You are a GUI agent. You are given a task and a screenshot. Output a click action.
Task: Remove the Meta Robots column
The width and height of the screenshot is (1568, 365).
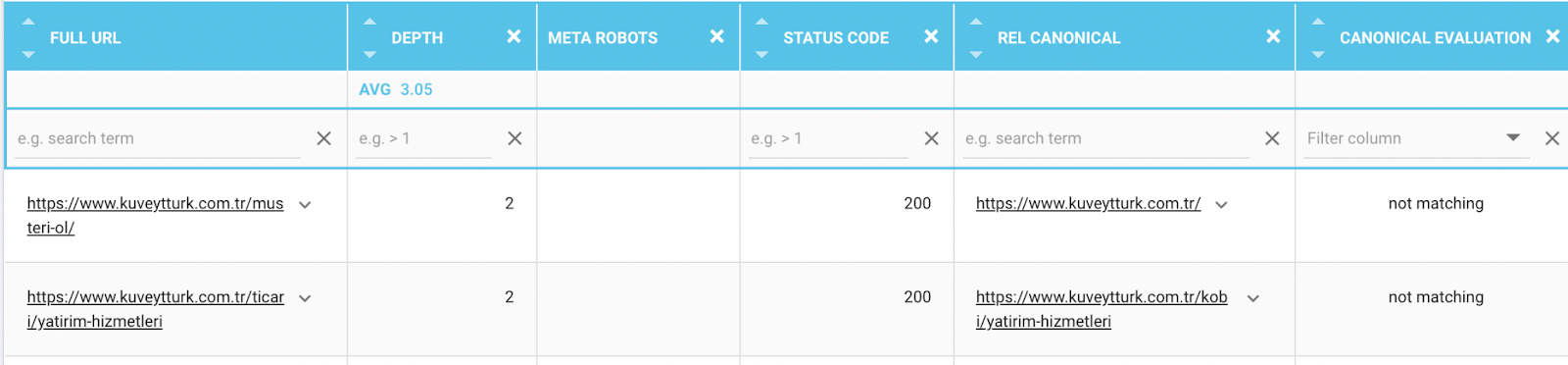tap(717, 36)
